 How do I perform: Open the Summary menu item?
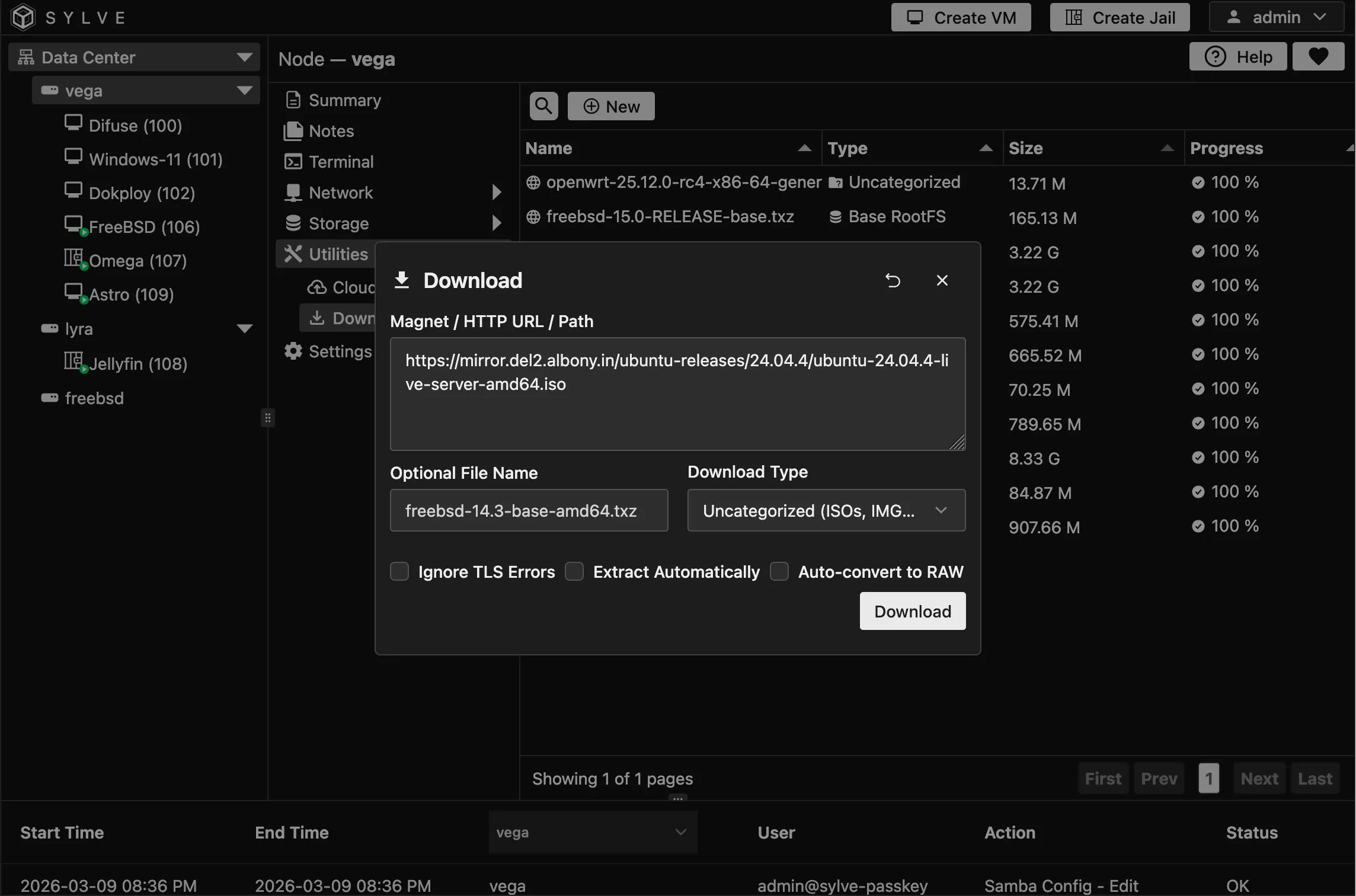tap(344, 100)
